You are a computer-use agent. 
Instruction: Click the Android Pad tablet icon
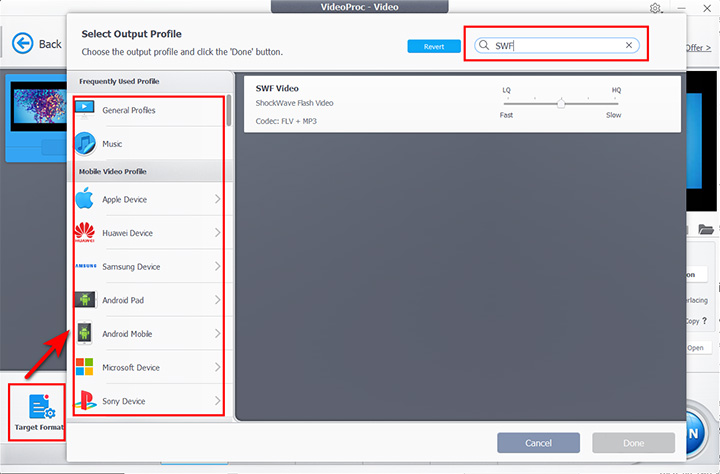click(x=85, y=299)
